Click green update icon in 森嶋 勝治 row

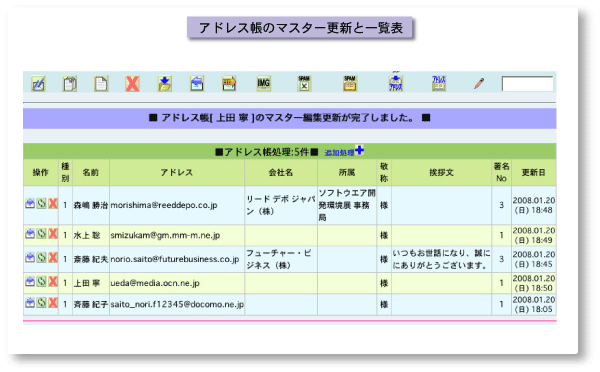41,204
